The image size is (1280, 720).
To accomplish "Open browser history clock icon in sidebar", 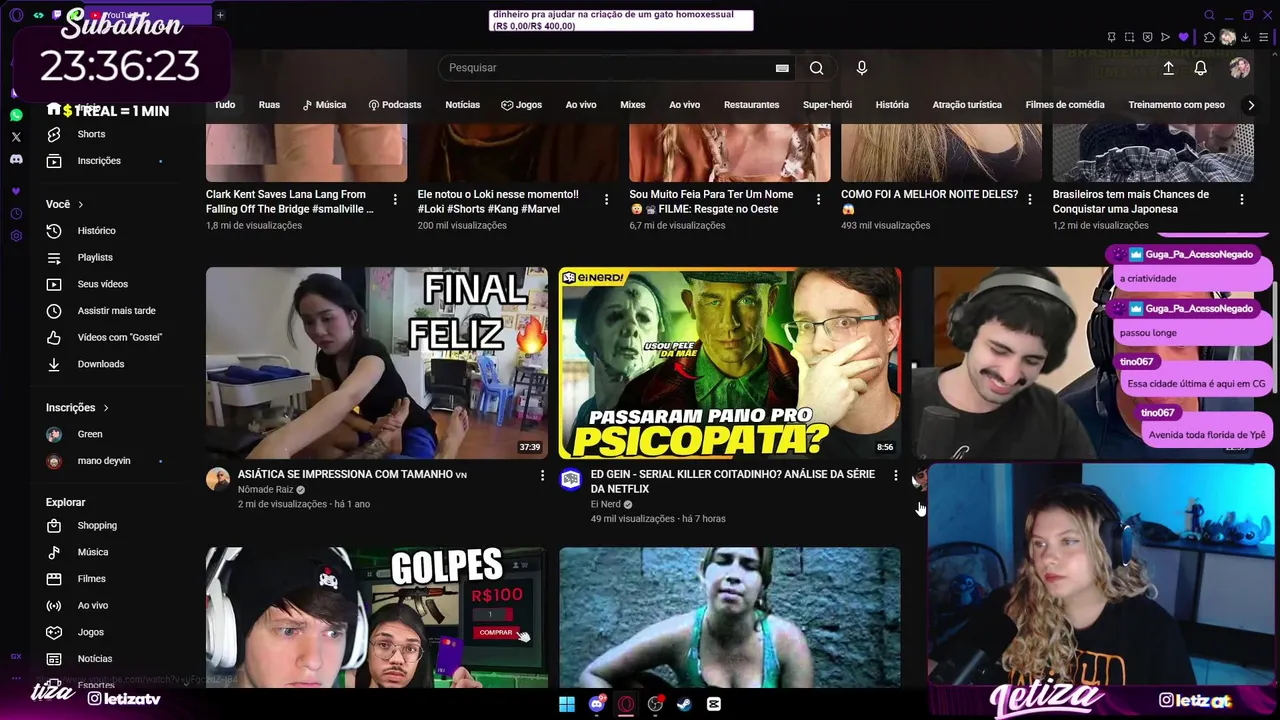I will [16, 214].
